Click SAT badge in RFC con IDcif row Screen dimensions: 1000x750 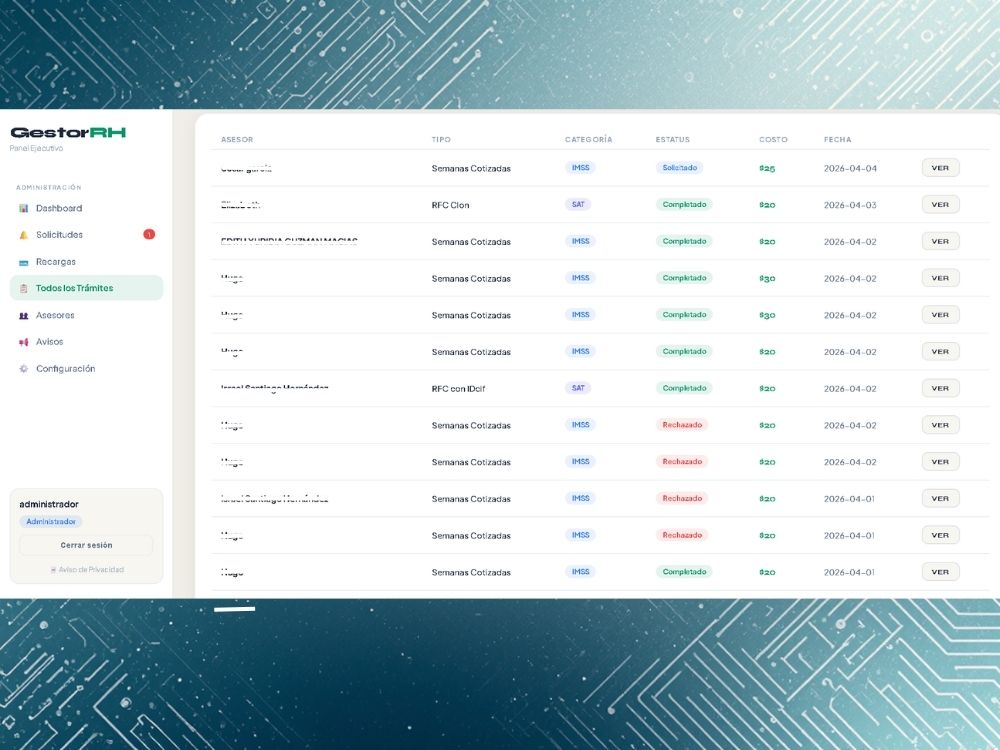(578, 388)
